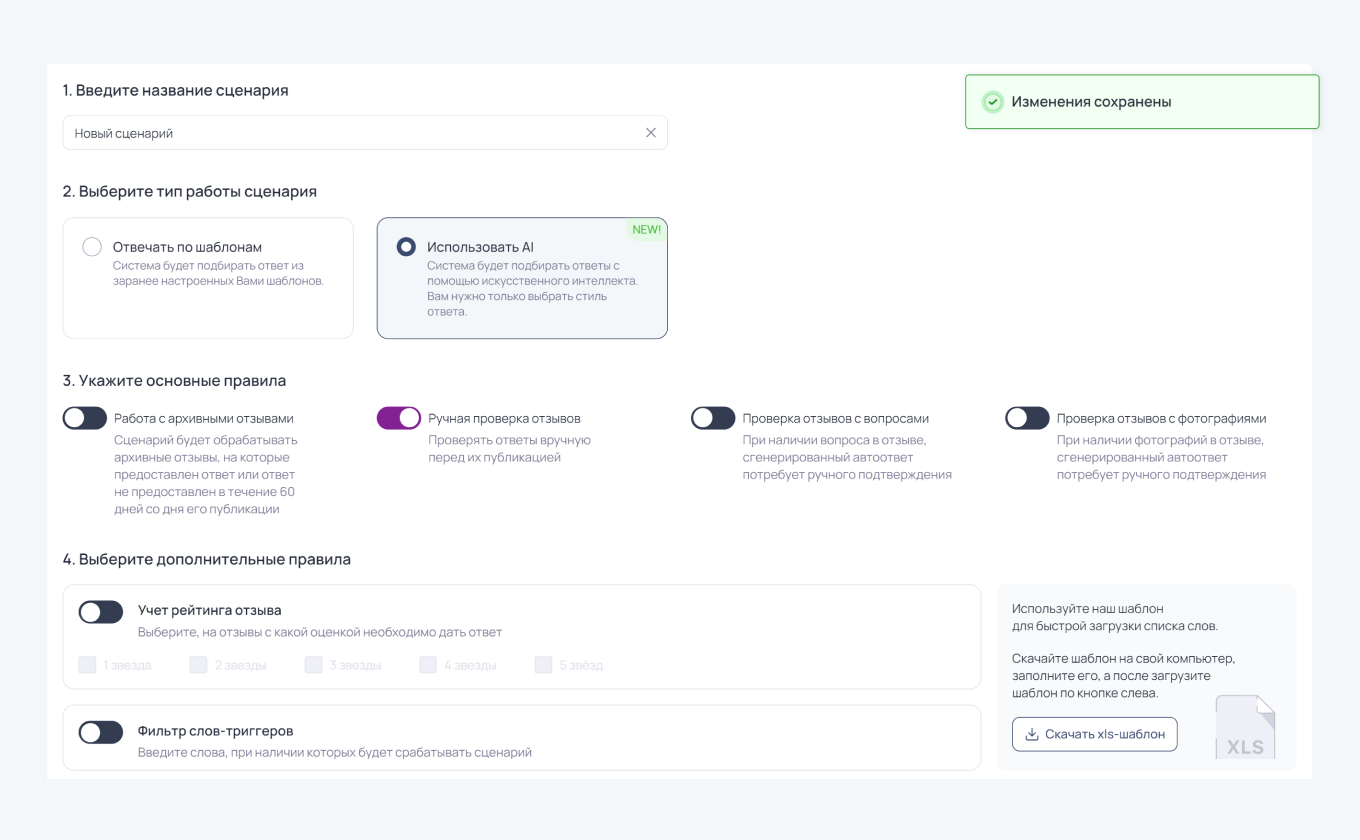This screenshot has width=1360, height=840.
Task: Tick the '3 звезды' checkbox
Action: tap(313, 665)
